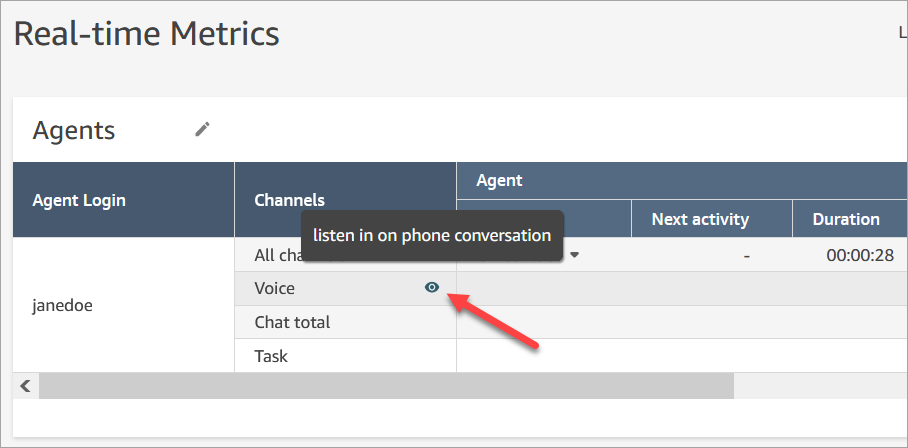This screenshot has height=448, width=908.
Task: Click the listen in on phone conversation tooltip
Action: coord(432,236)
